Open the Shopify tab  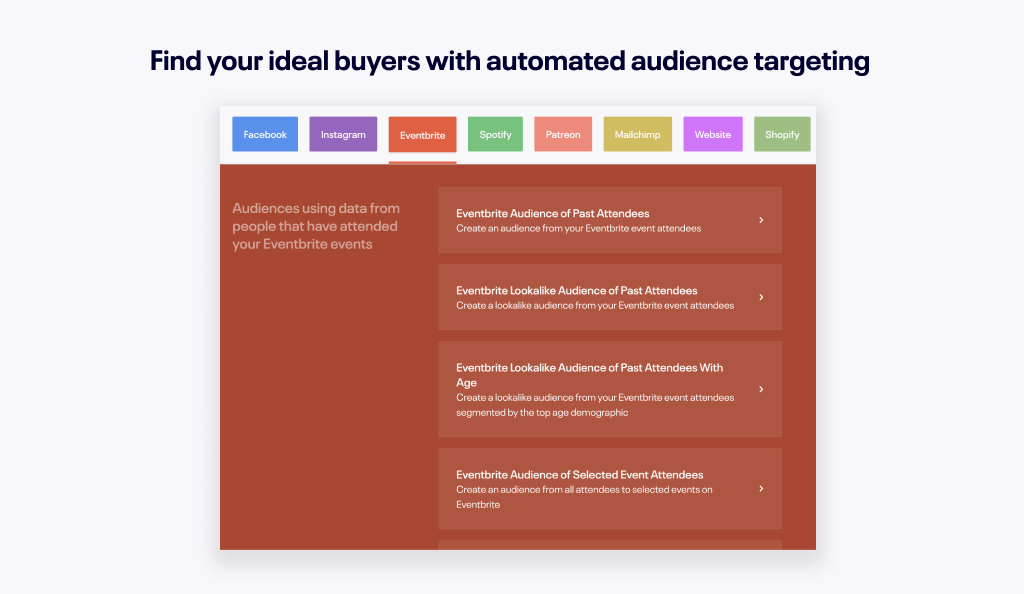click(x=782, y=134)
